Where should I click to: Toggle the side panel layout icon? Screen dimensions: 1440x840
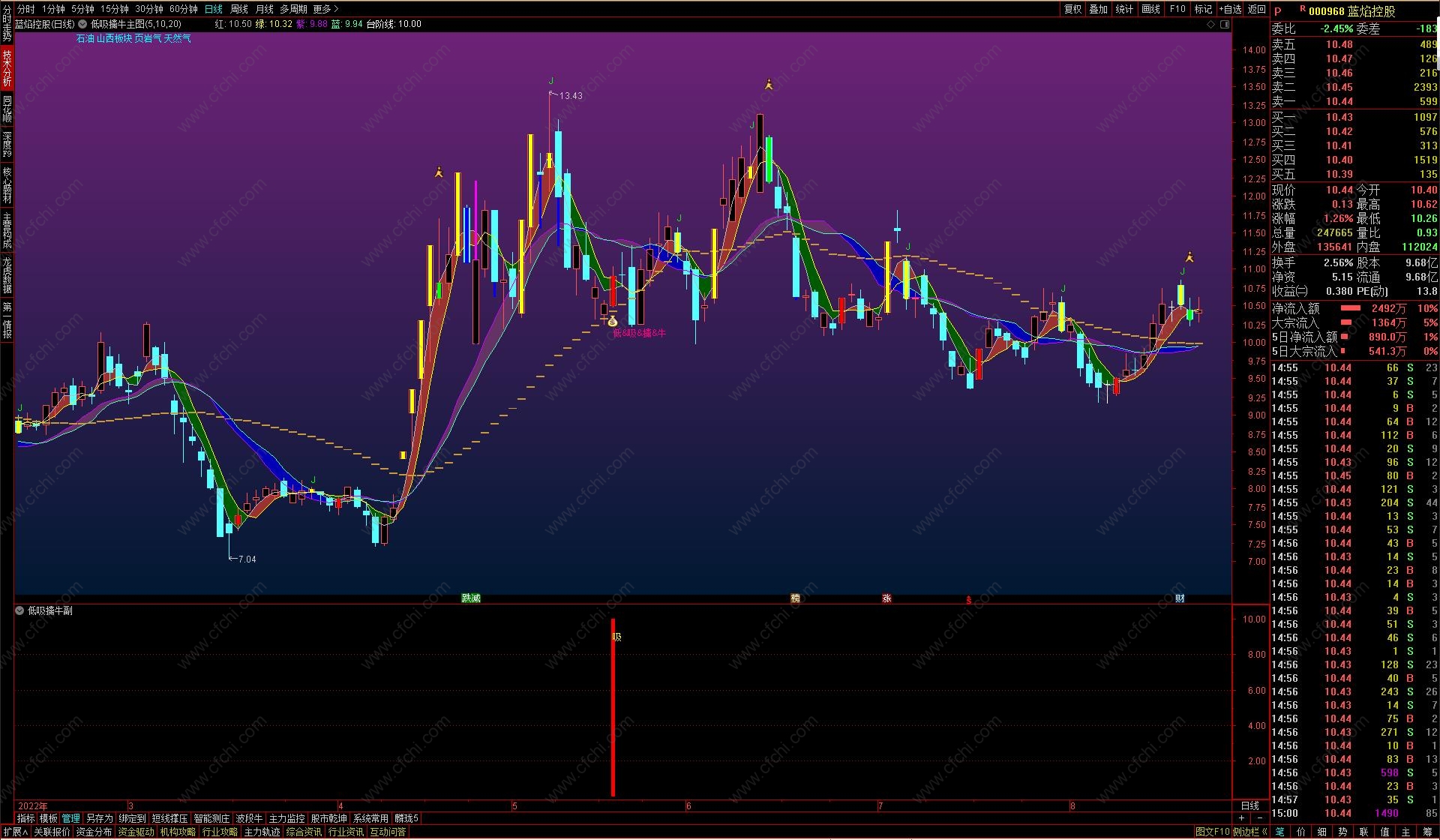pyautogui.click(x=1225, y=24)
